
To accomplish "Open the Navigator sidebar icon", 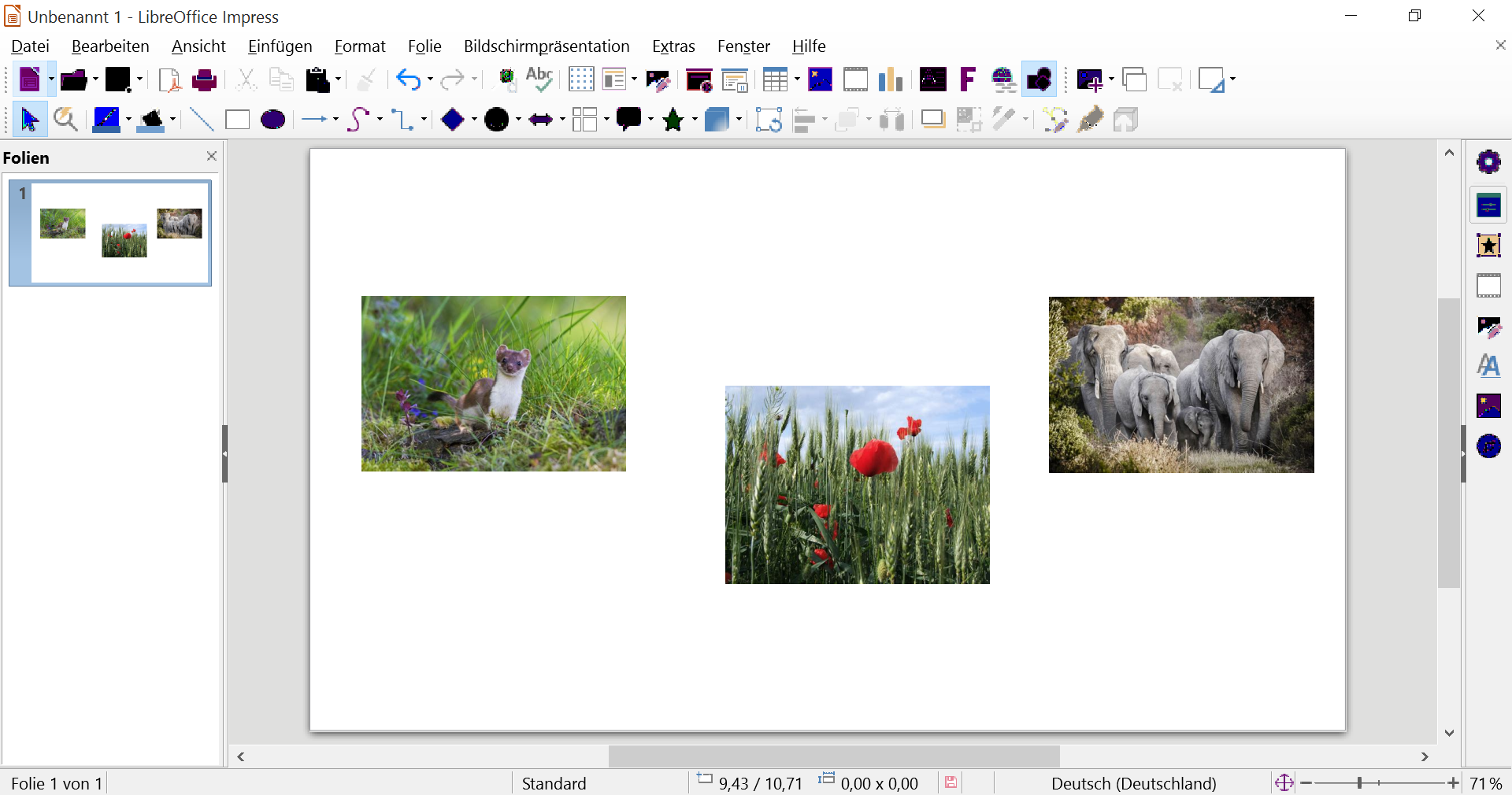I will click(1488, 446).
